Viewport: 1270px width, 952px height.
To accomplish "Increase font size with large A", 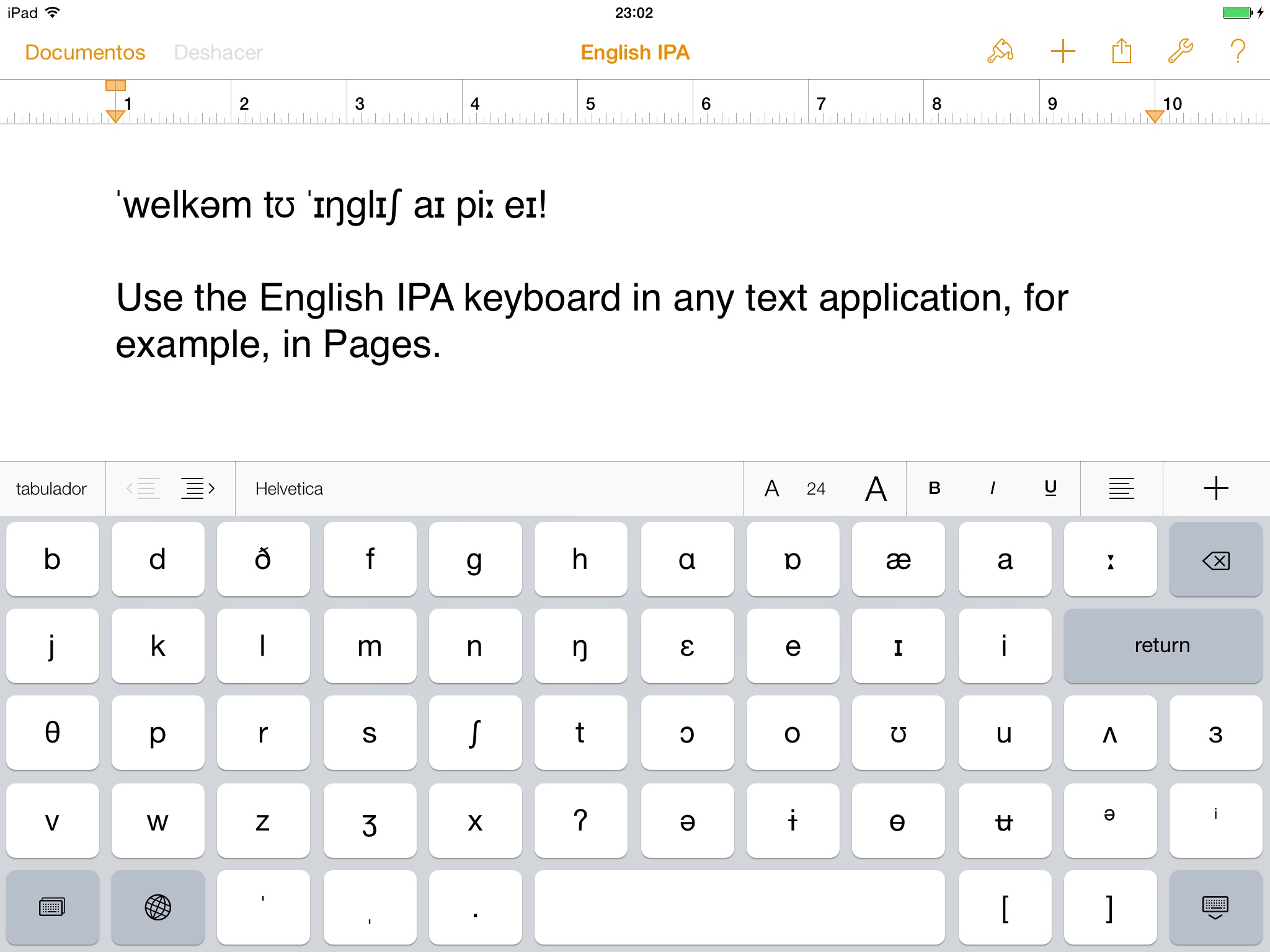I will click(876, 489).
